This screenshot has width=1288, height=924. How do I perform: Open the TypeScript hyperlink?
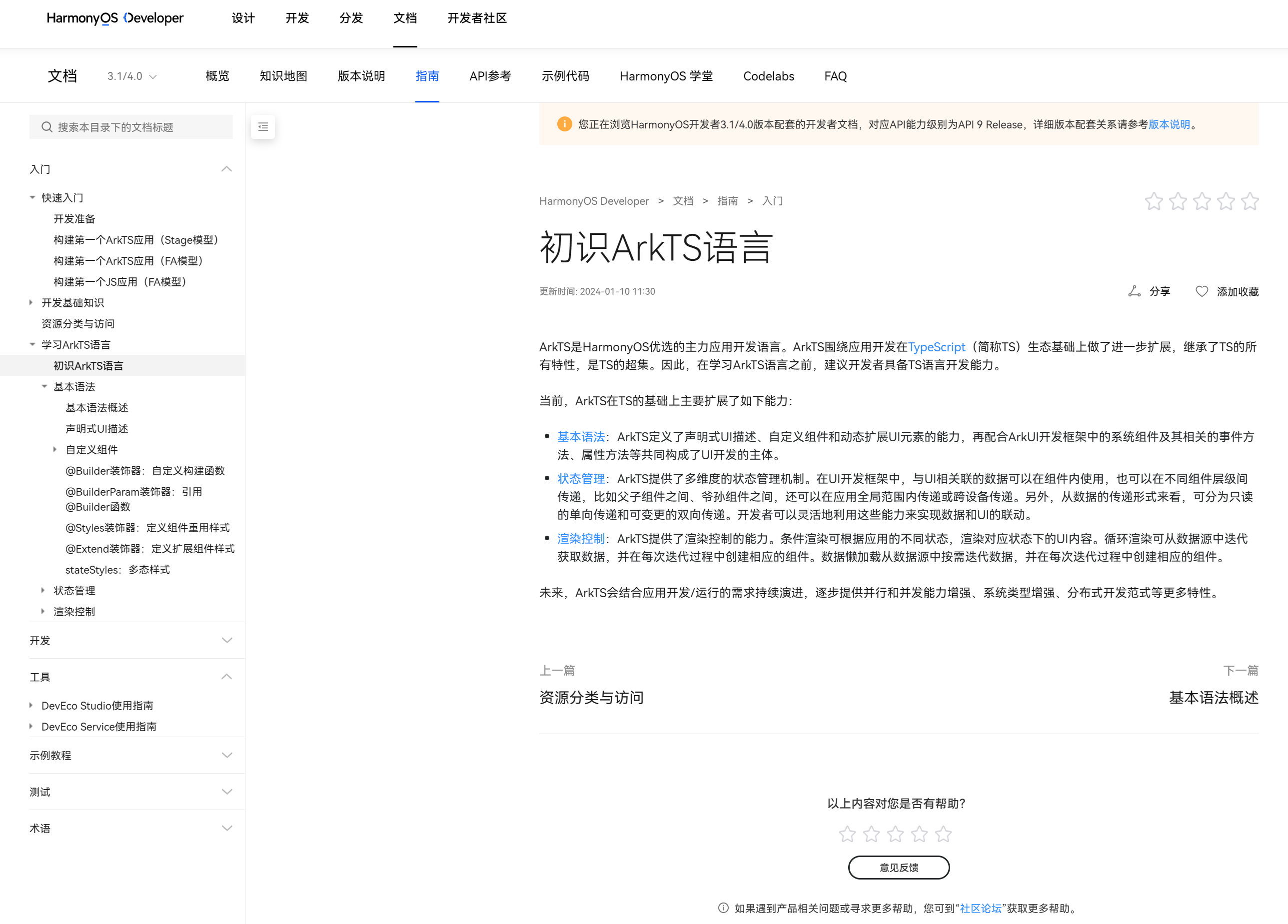tap(936, 347)
